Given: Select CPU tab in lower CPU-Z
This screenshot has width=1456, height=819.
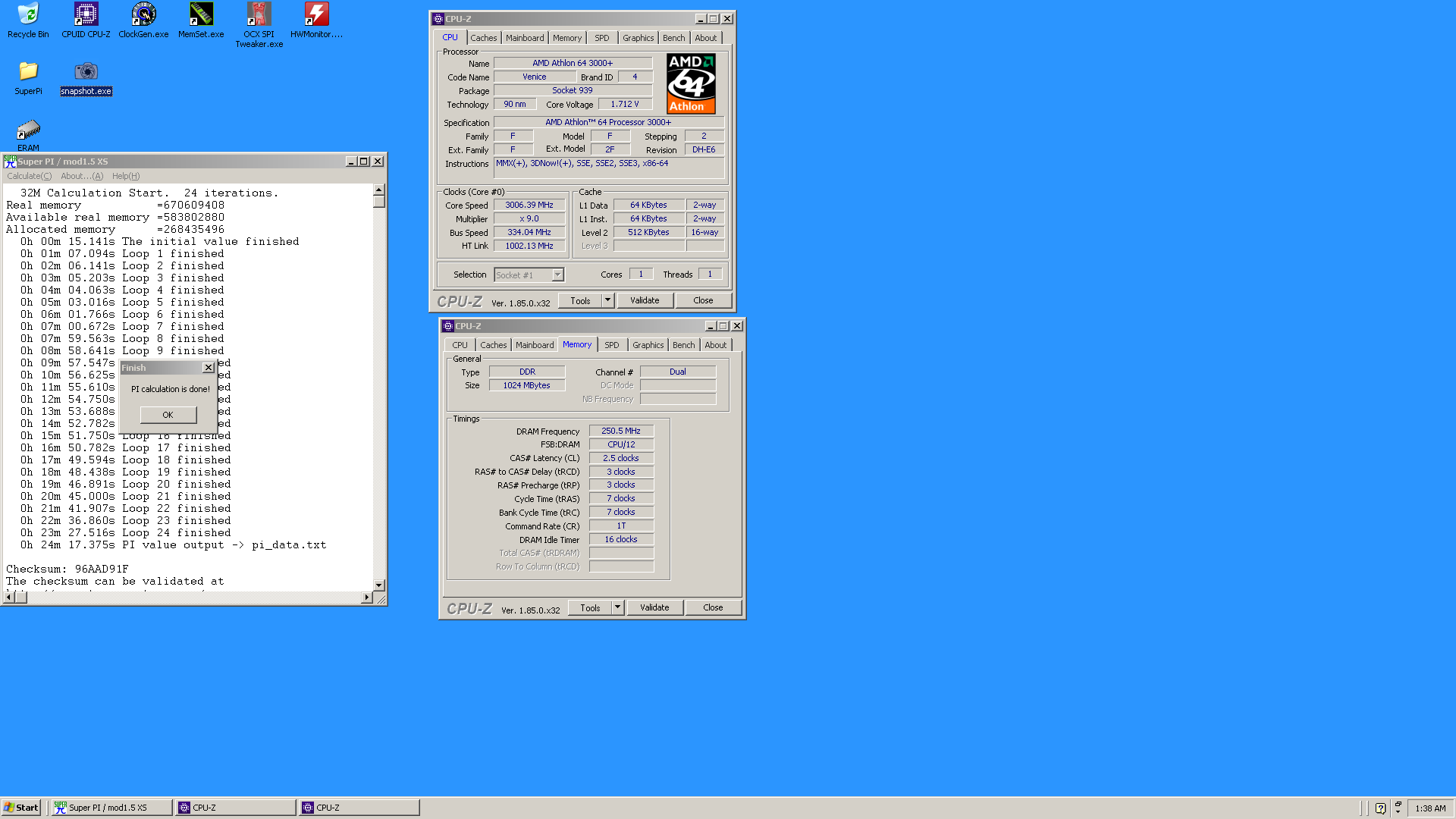Looking at the screenshot, I should 460,345.
